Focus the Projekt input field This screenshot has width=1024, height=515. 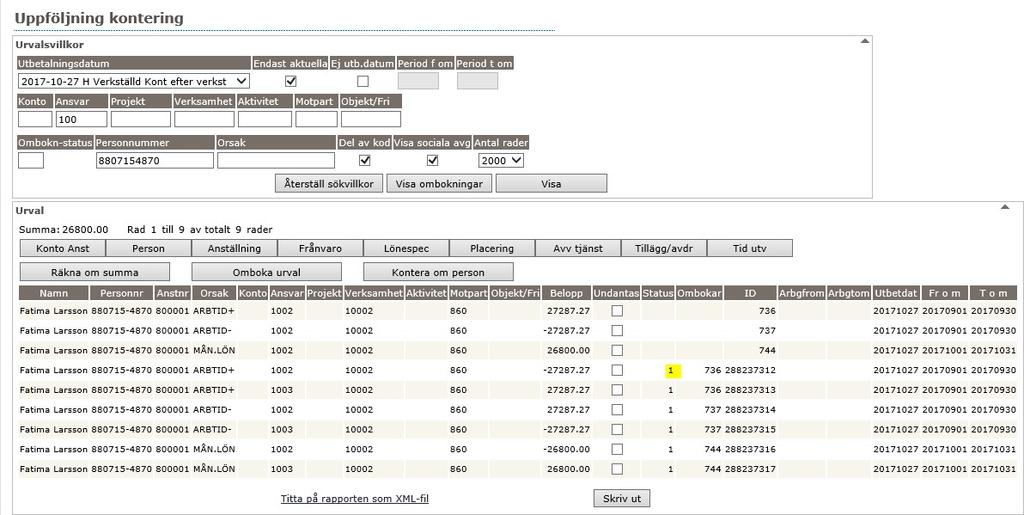tap(140, 119)
